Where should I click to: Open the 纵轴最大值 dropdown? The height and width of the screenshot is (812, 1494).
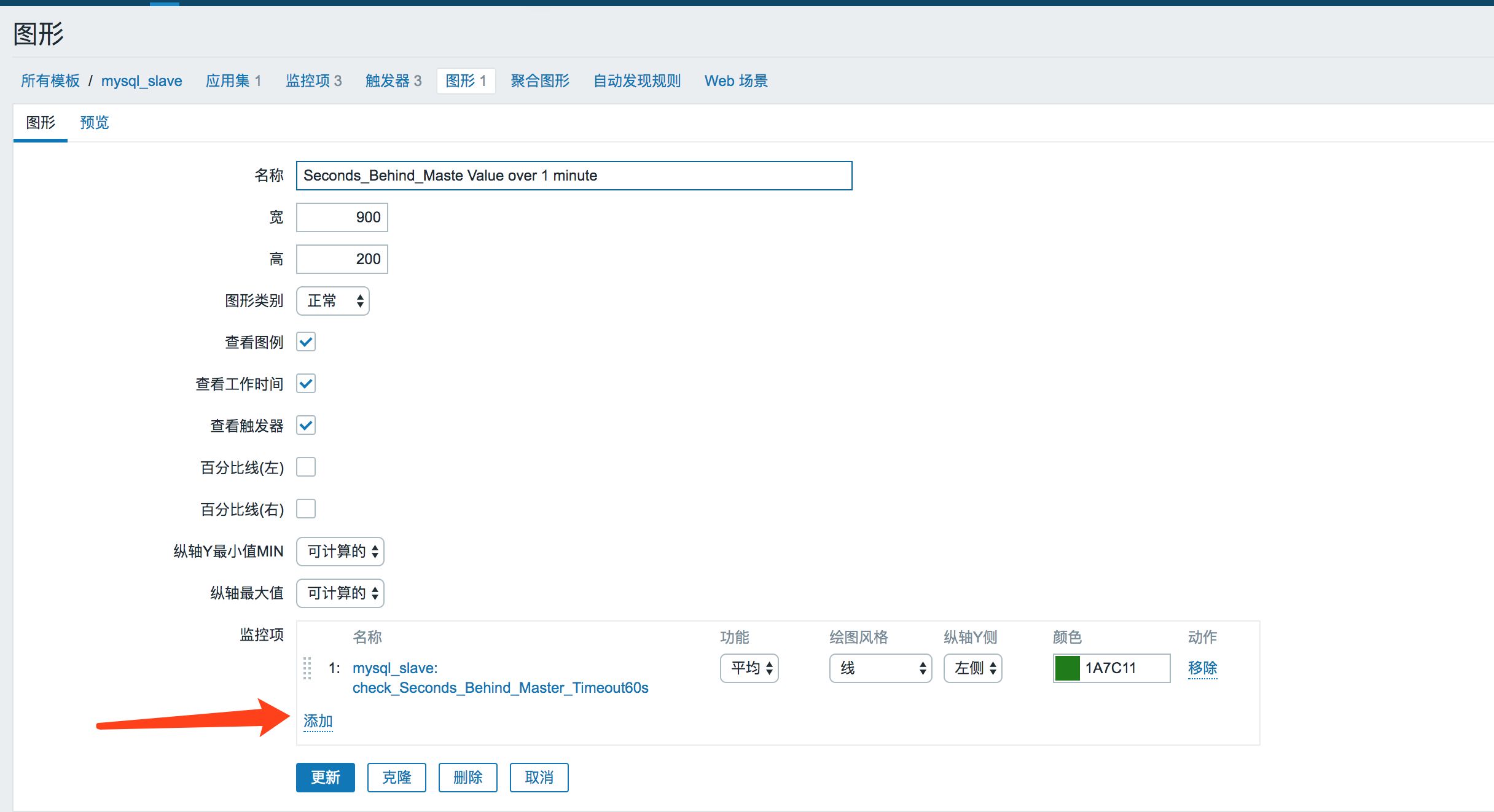tap(340, 593)
